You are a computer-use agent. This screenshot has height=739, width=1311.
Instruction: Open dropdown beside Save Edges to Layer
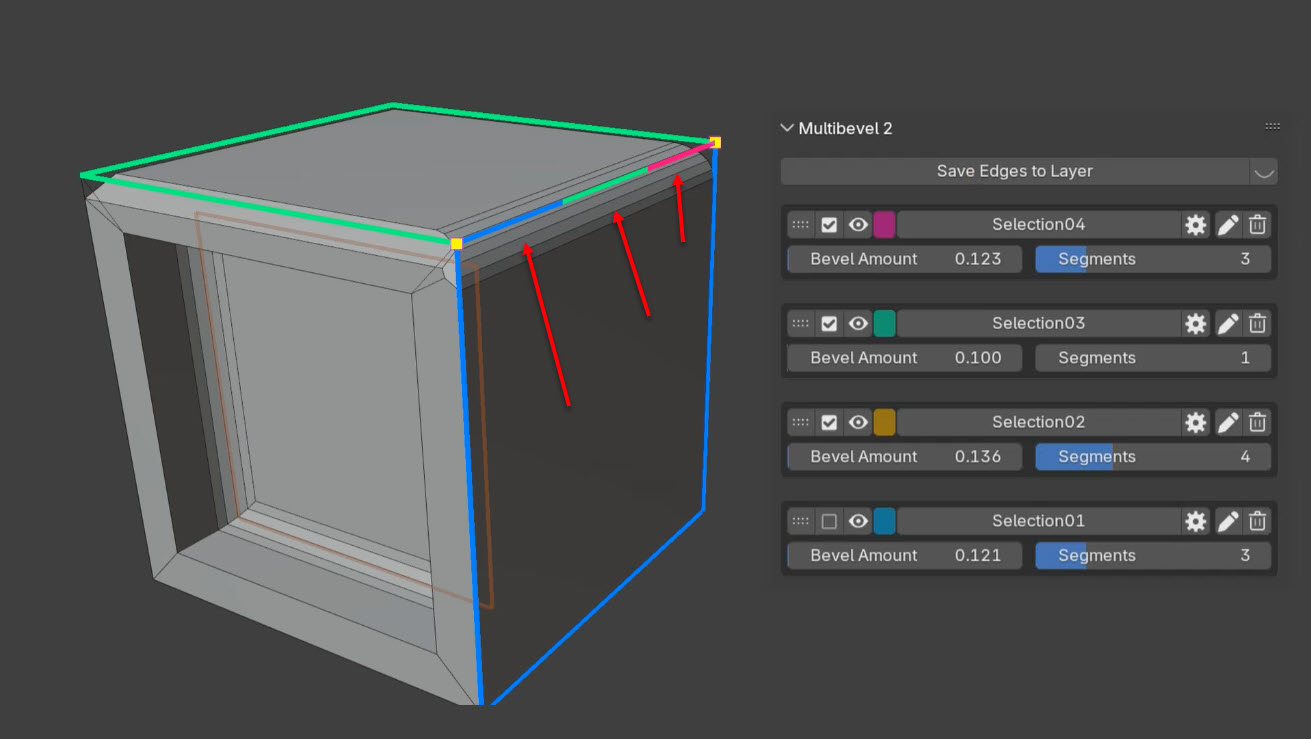pos(1264,171)
